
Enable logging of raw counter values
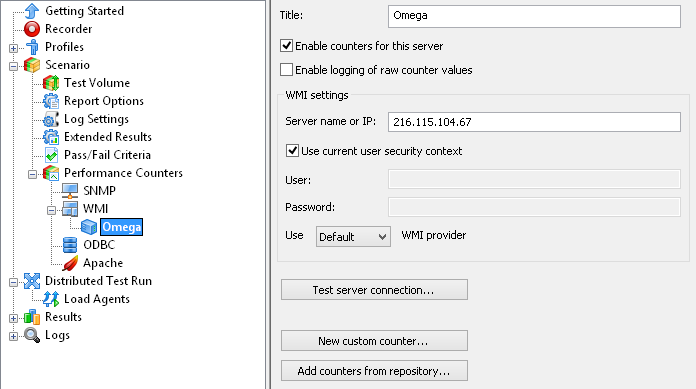[x=286, y=70]
